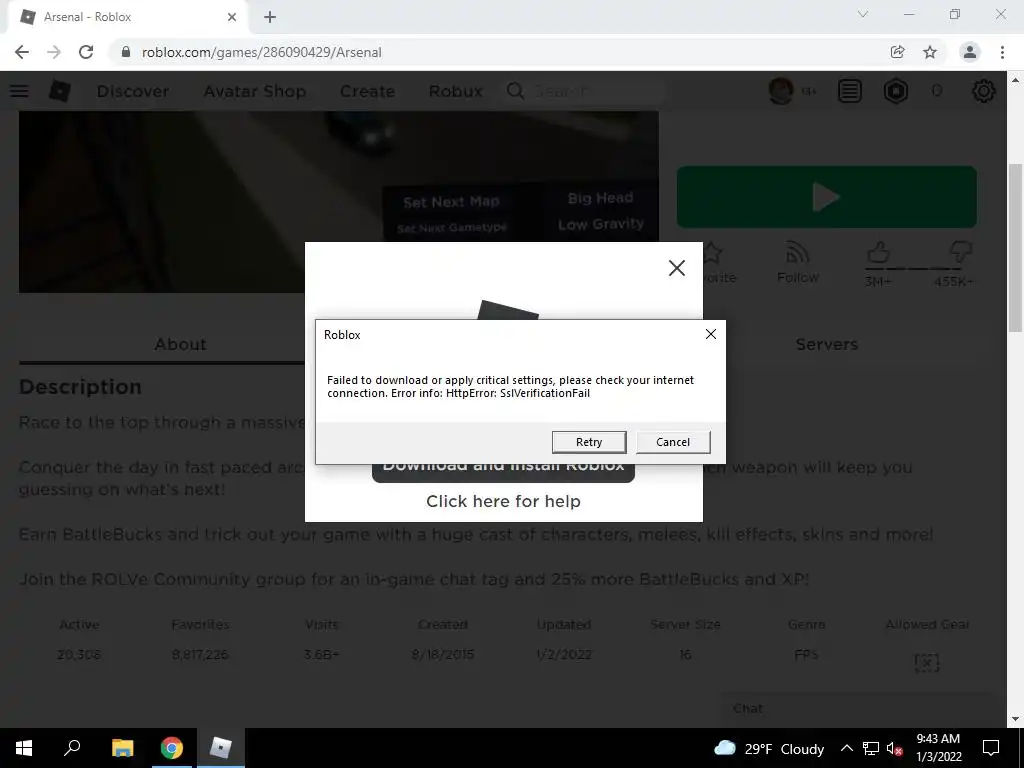Select the Arsenal - Roblox browser tab
Image resolution: width=1024 pixels, height=768 pixels.
(x=127, y=17)
